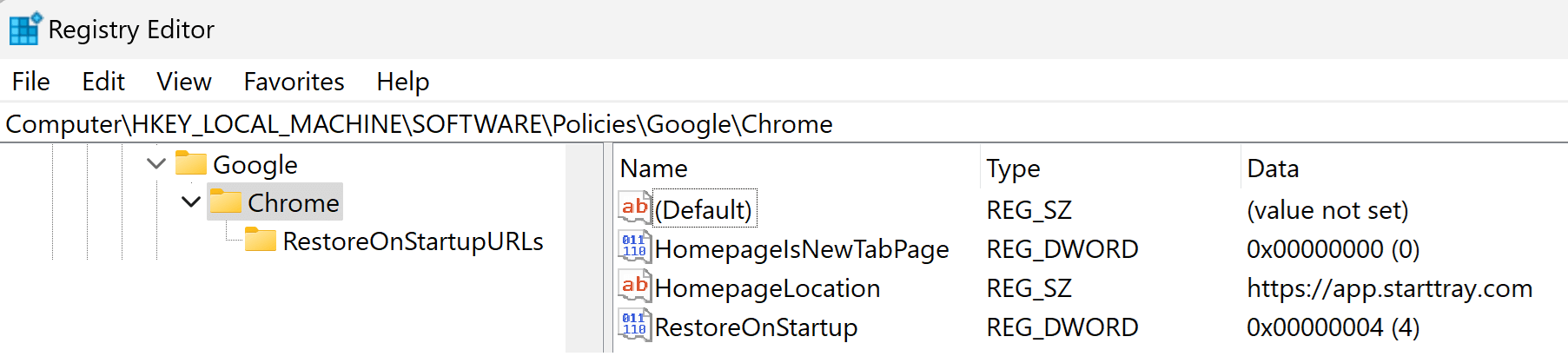
Task: Open the Edit menu
Action: [103, 82]
